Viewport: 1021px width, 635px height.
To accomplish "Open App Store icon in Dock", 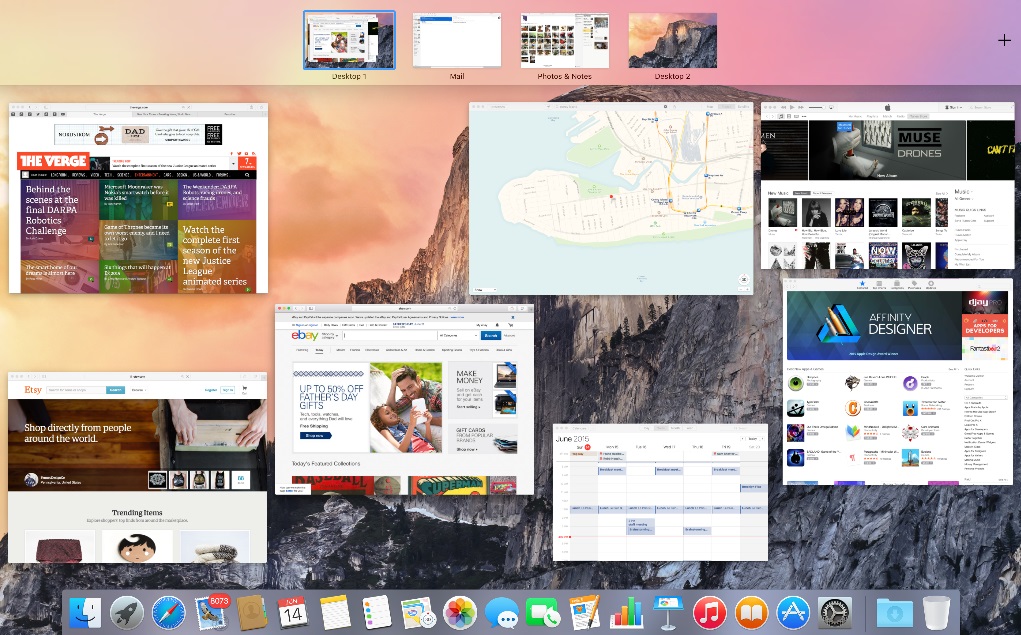I will tap(793, 613).
